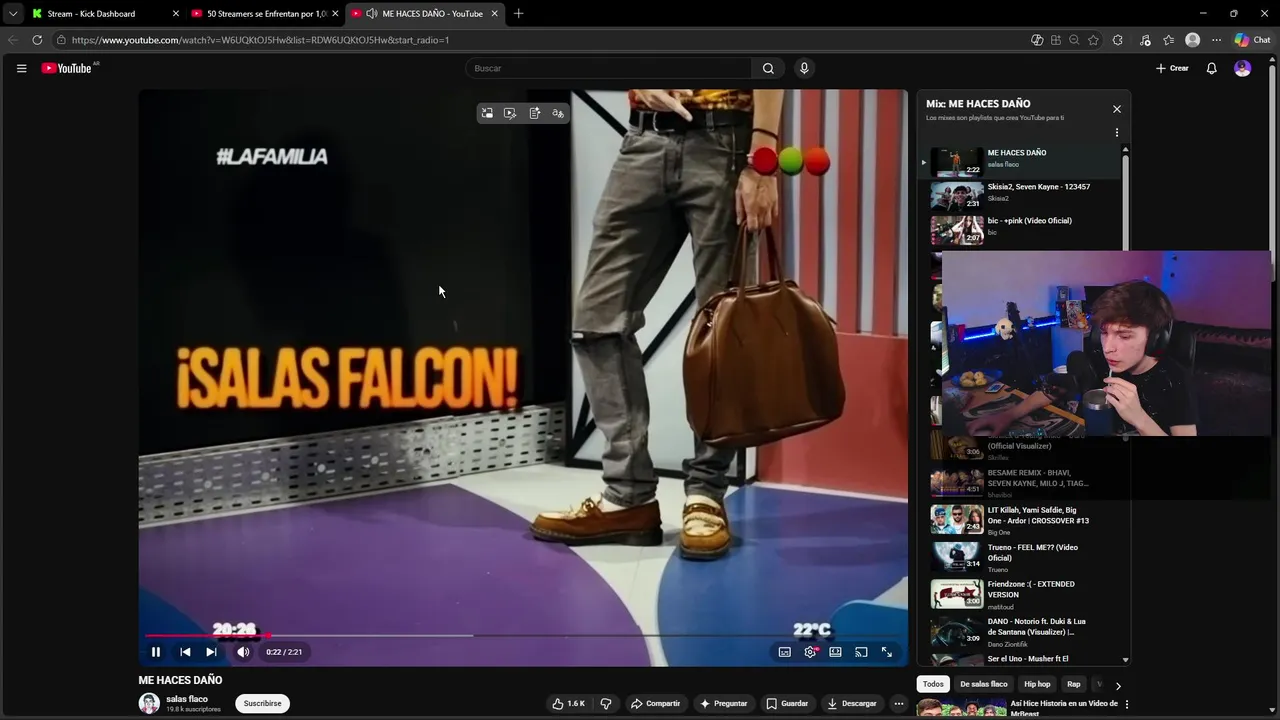This screenshot has width=1280, height=720.
Task: Open the Mix playlist three-dot options
Action: (1117, 132)
